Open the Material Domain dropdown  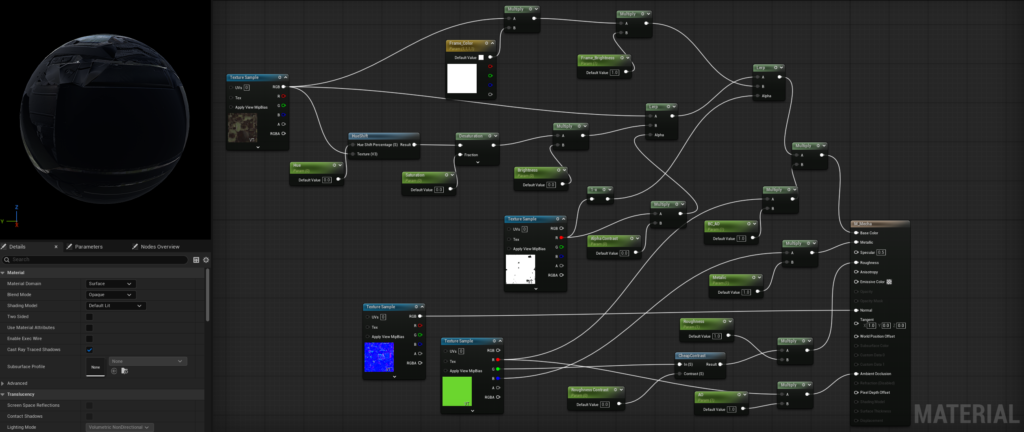[111, 284]
